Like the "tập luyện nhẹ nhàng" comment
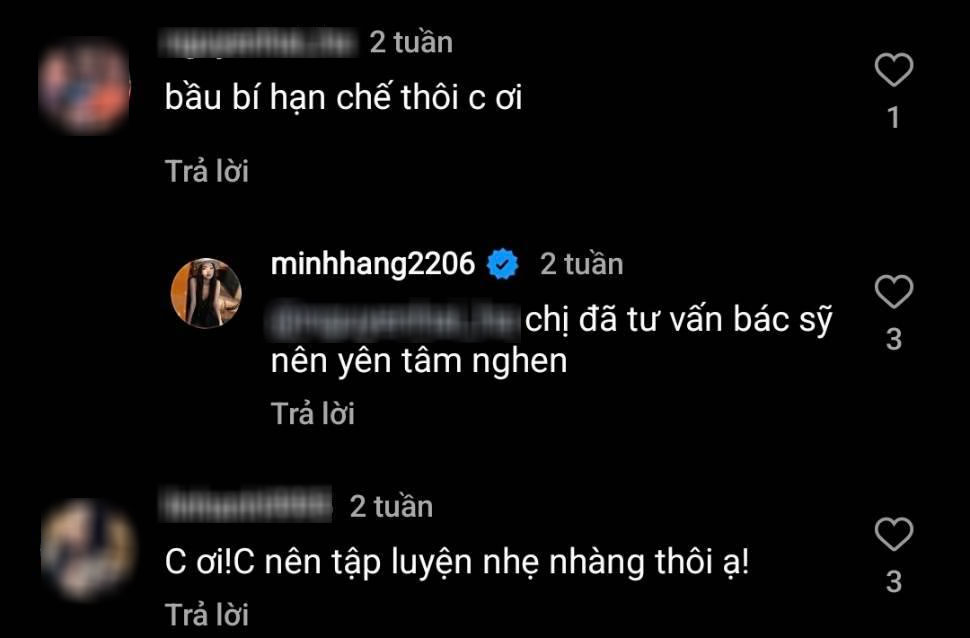This screenshot has width=970, height=638. [894, 534]
